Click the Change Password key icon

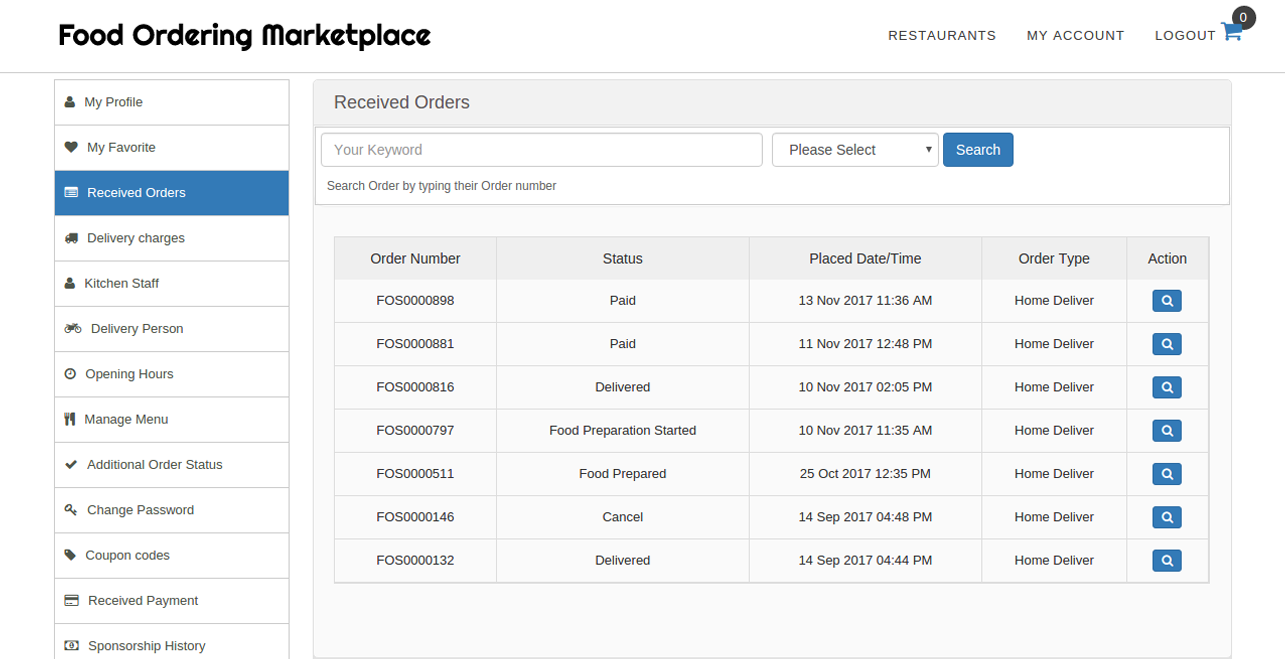69,509
